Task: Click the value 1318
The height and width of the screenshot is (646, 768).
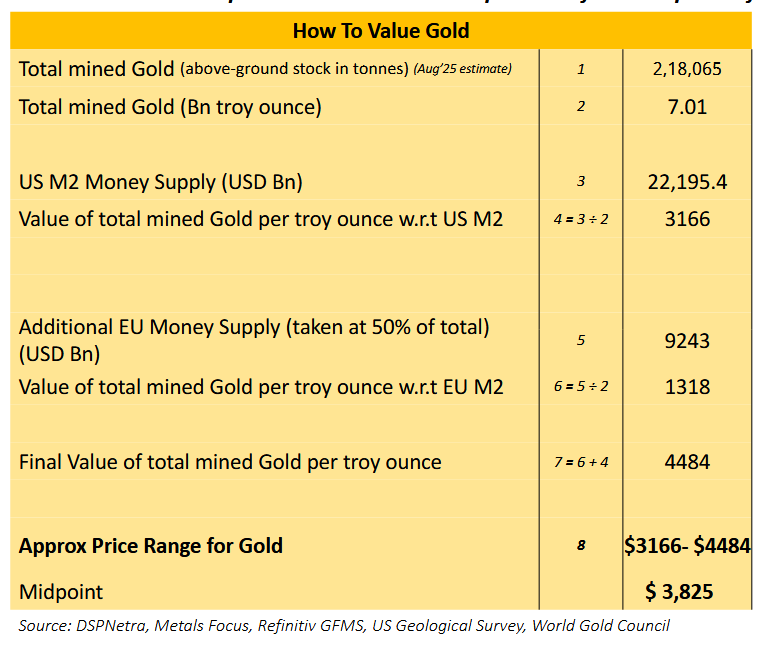Action: coord(687,387)
